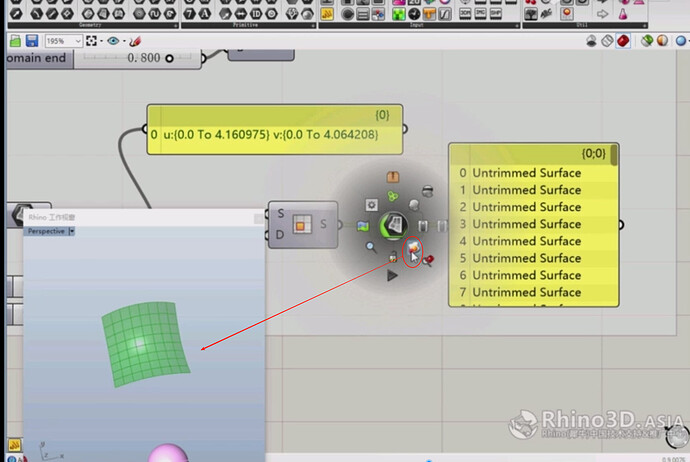Expand the Primitive panel plus button
The width and height of the screenshot is (690, 462).
pos(313,26)
